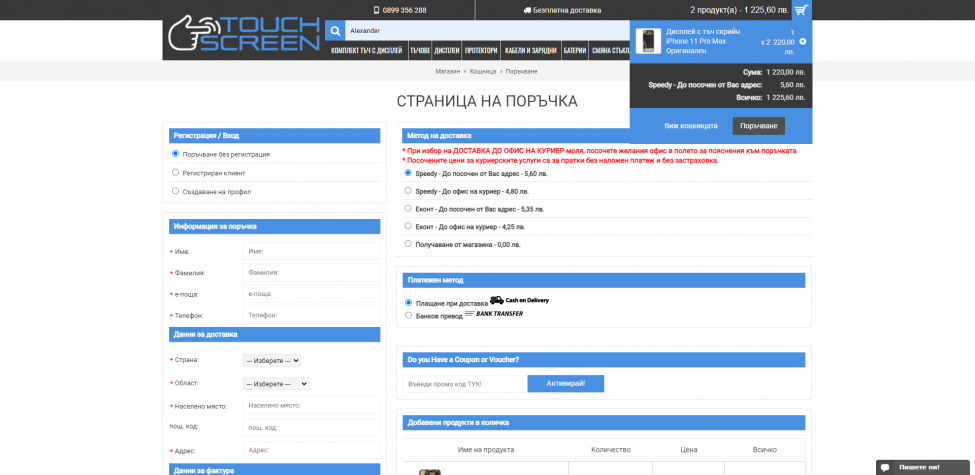The height and width of the screenshot is (475, 975).
Task: Select 'Плащане при доставка' payment method
Action: pyautogui.click(x=409, y=302)
